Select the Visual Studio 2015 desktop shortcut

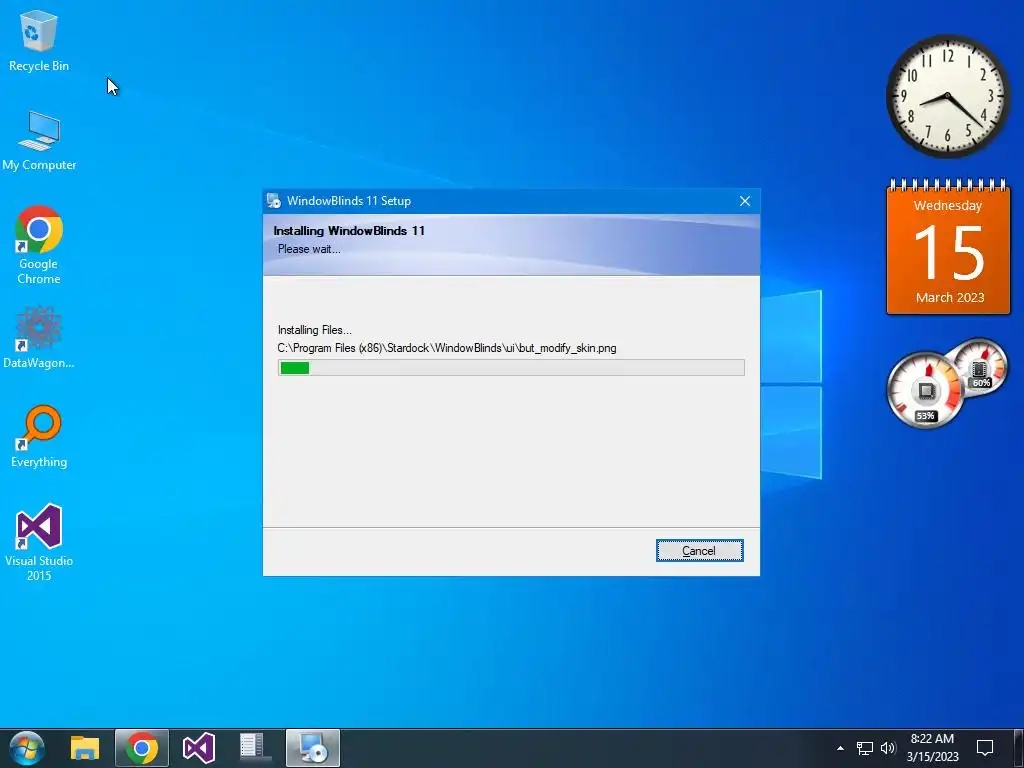(39, 542)
